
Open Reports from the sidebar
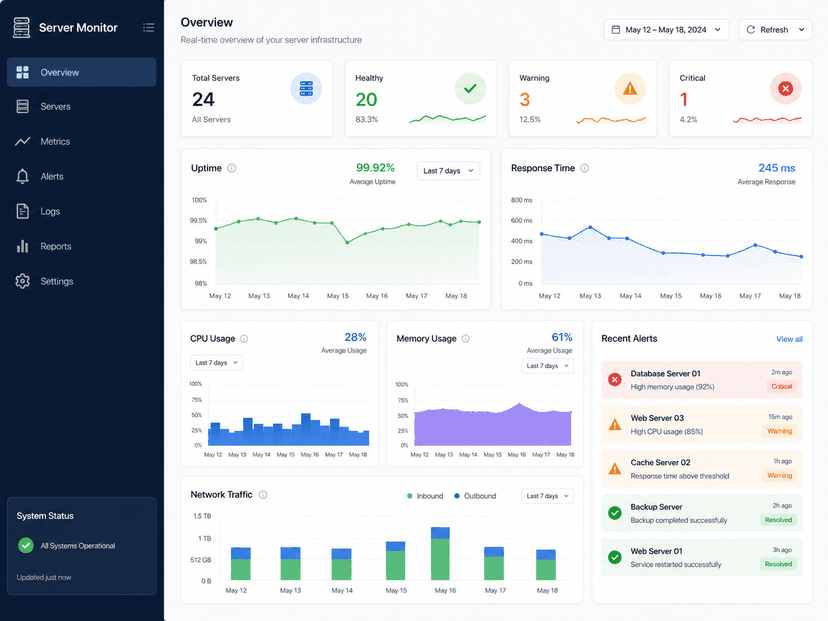pos(82,246)
